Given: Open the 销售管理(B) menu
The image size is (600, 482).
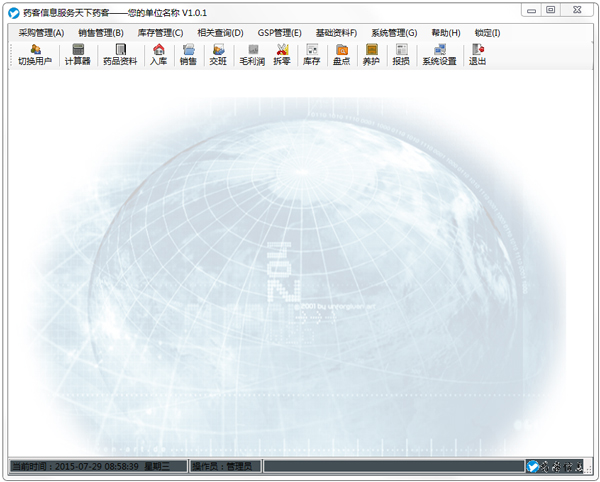Looking at the screenshot, I should 101,32.
